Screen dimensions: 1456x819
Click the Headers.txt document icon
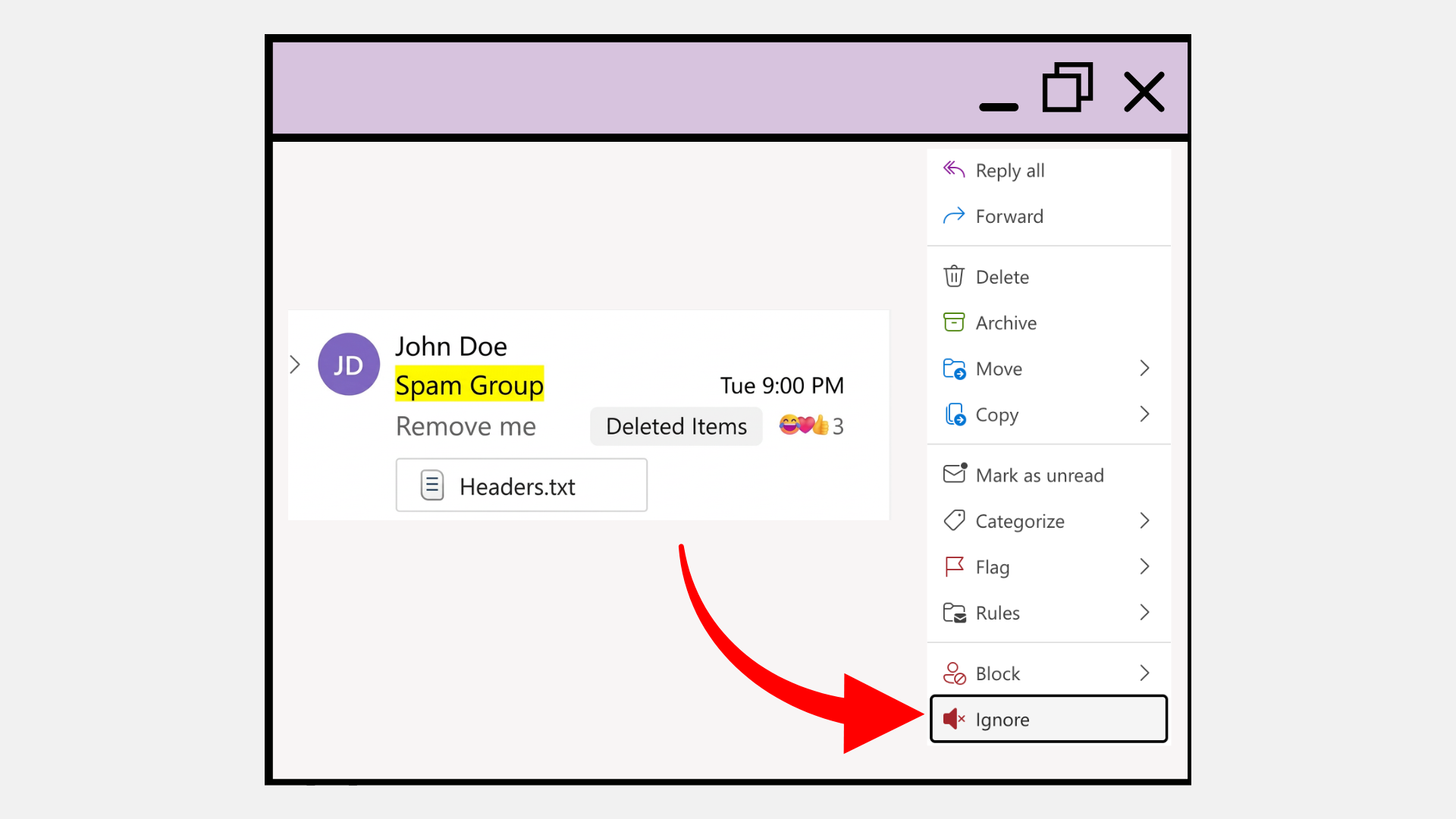[x=432, y=485]
